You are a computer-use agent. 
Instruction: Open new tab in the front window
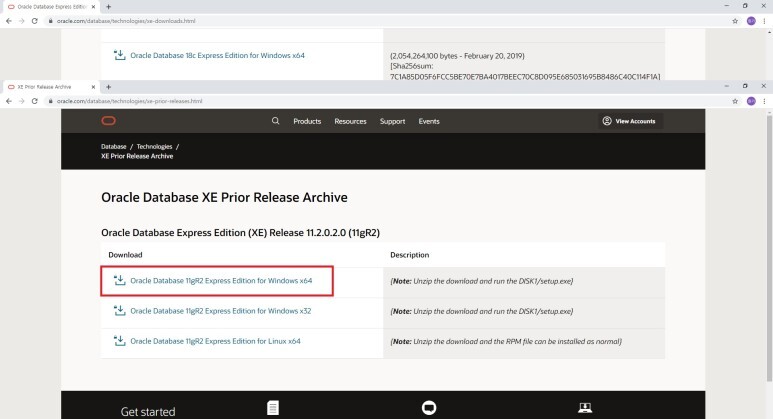108,87
